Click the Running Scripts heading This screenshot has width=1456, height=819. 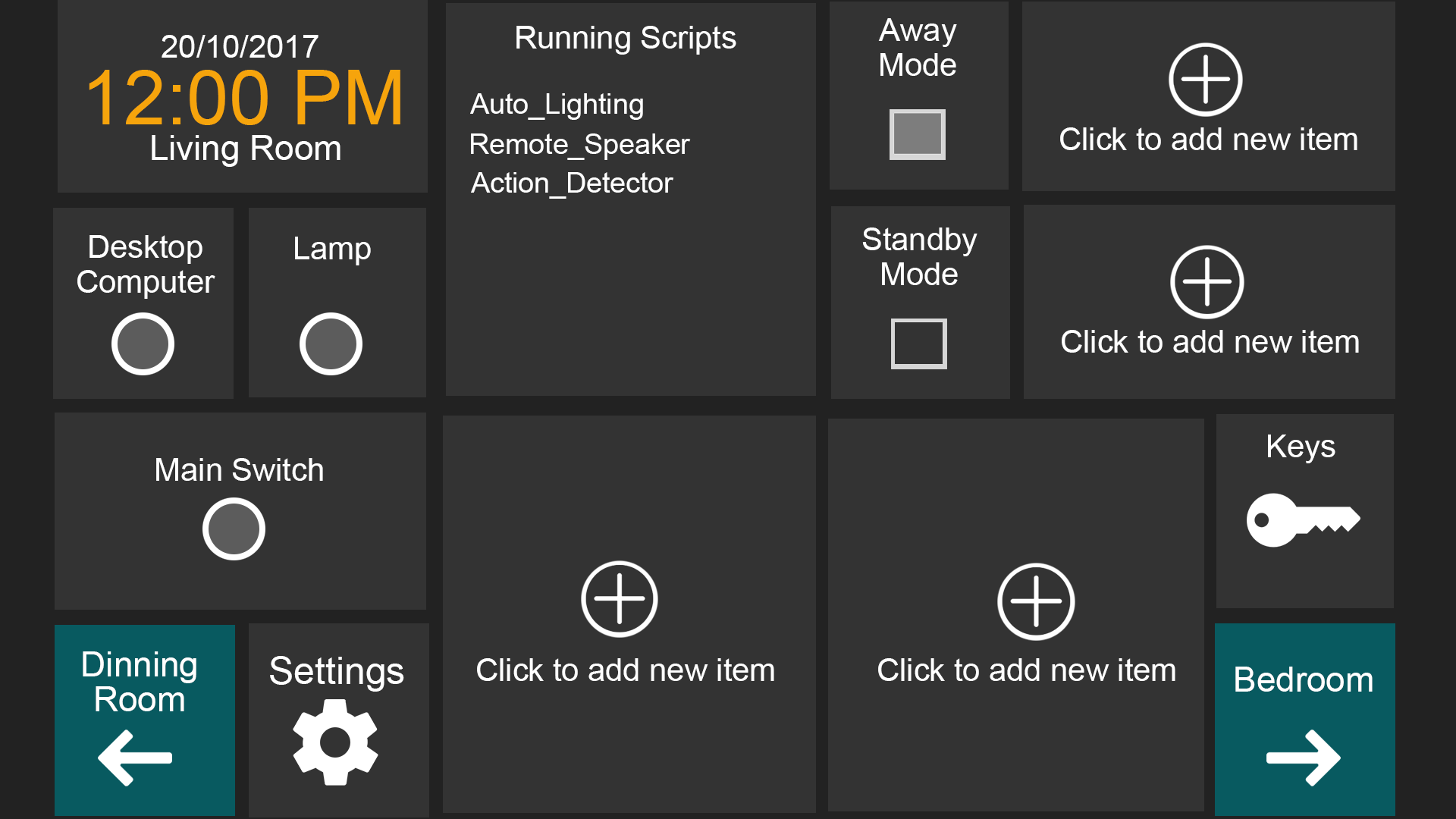[x=625, y=38]
